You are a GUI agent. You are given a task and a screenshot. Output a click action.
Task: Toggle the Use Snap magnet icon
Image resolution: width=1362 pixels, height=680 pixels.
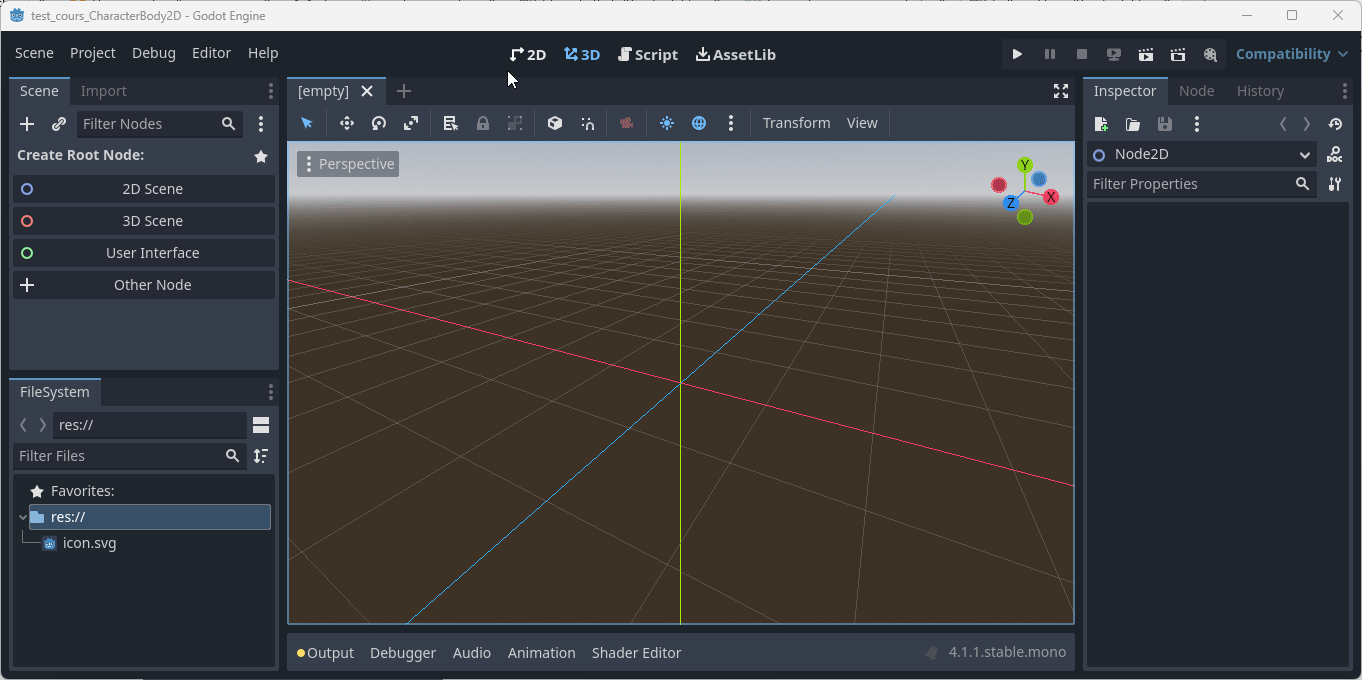pyautogui.click(x=587, y=123)
